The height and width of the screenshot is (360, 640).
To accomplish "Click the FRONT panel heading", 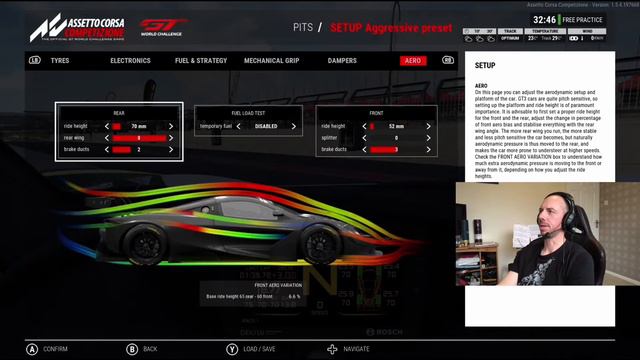I will [x=376, y=113].
